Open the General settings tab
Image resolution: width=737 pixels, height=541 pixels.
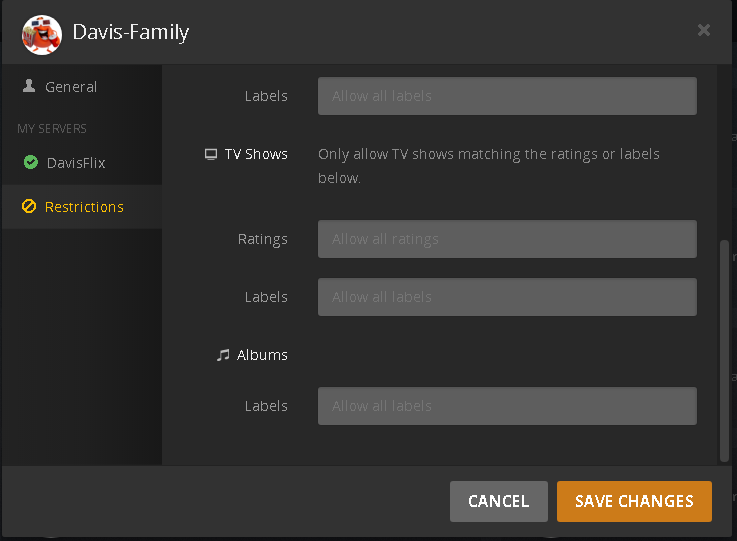(x=71, y=87)
